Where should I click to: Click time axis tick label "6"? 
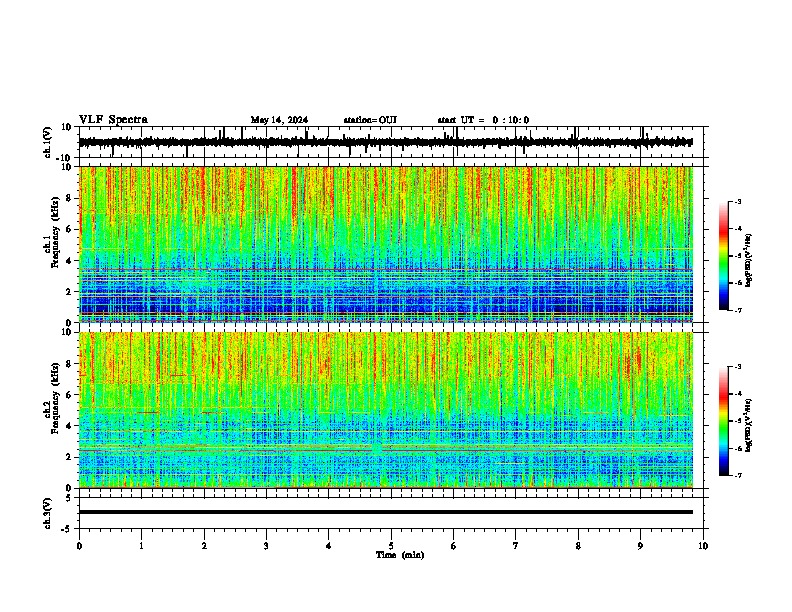click(454, 546)
